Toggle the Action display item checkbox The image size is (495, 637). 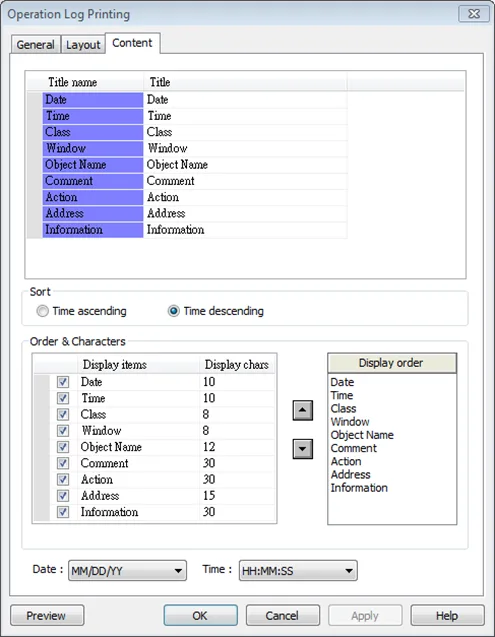pyautogui.click(x=63, y=479)
